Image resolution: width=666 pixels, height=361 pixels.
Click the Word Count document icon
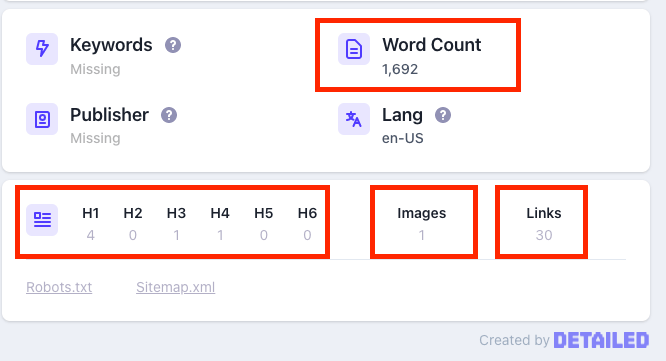tap(354, 49)
